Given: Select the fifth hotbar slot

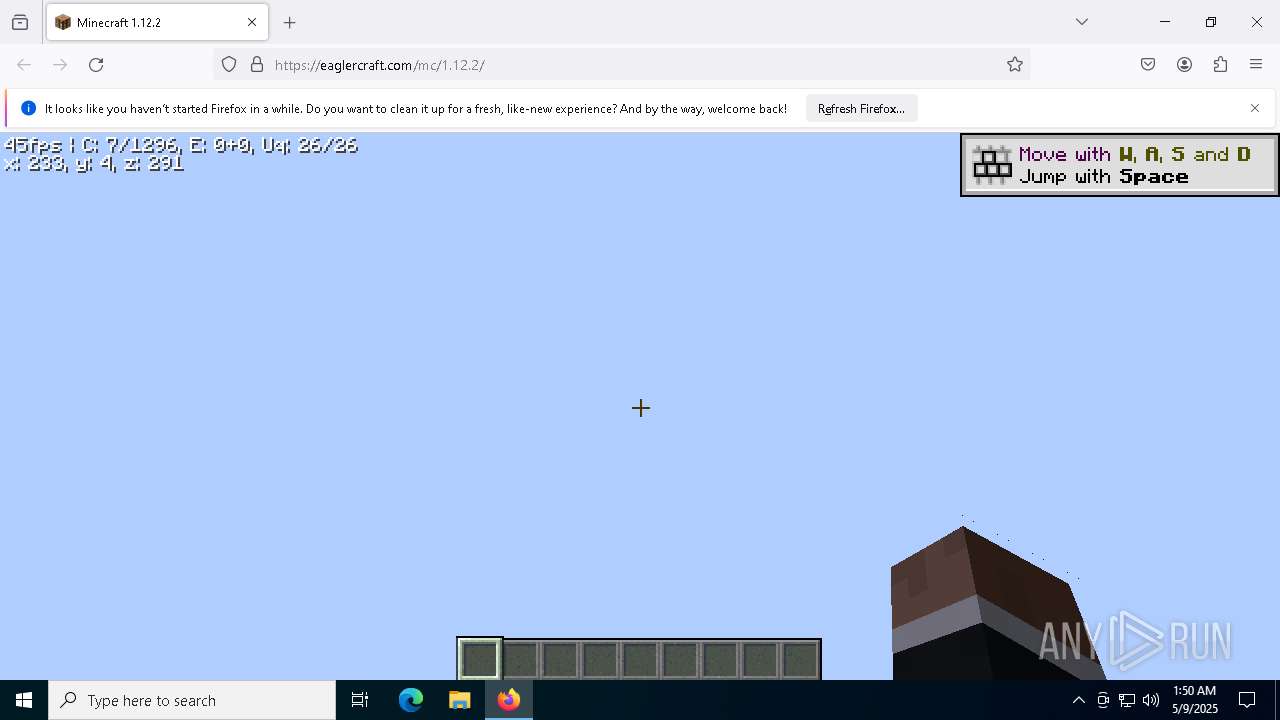Looking at the screenshot, I should (640, 660).
